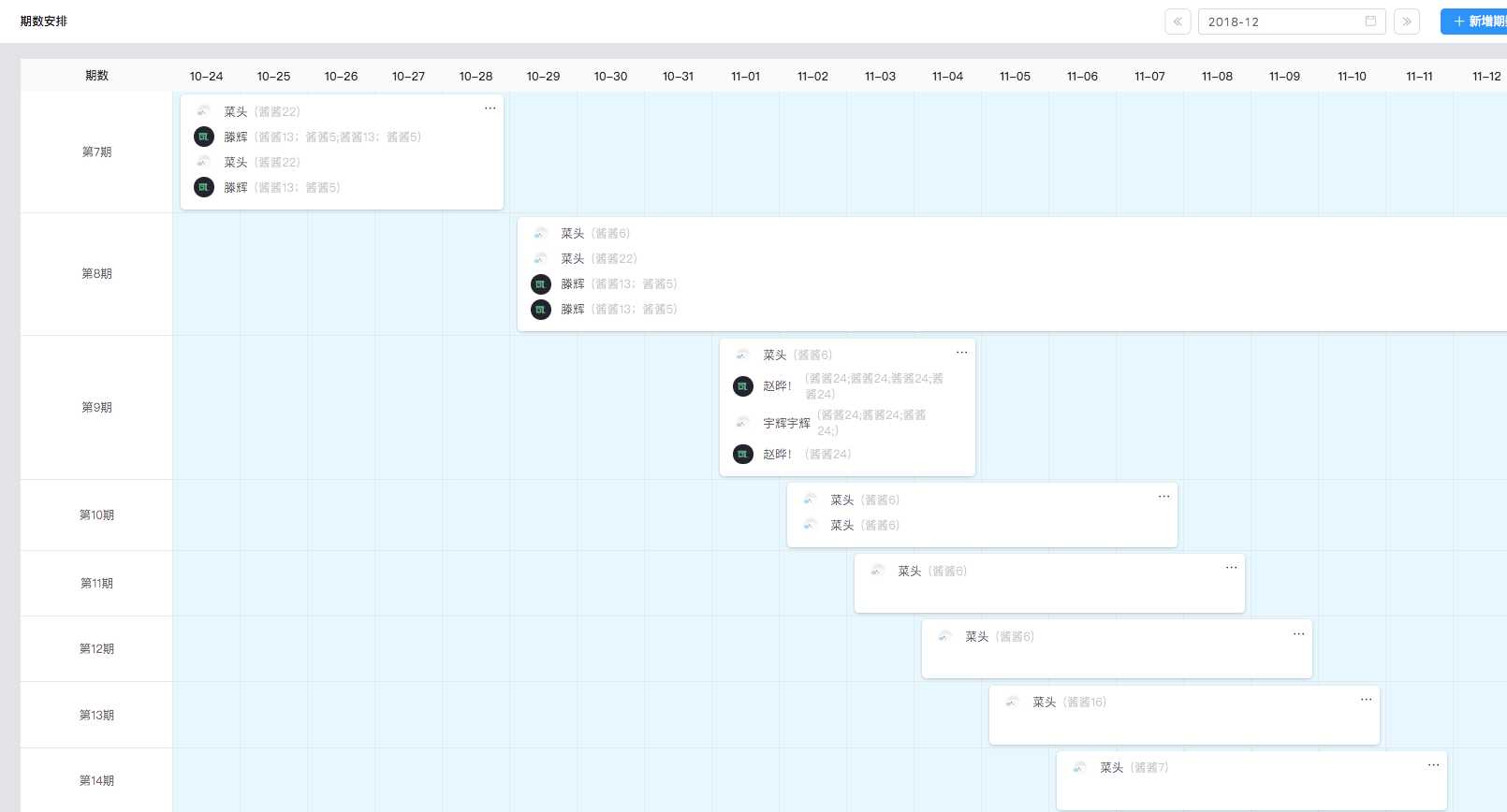Click 赵晔! avatar with the two-line 酱酱24 list

(x=743, y=385)
